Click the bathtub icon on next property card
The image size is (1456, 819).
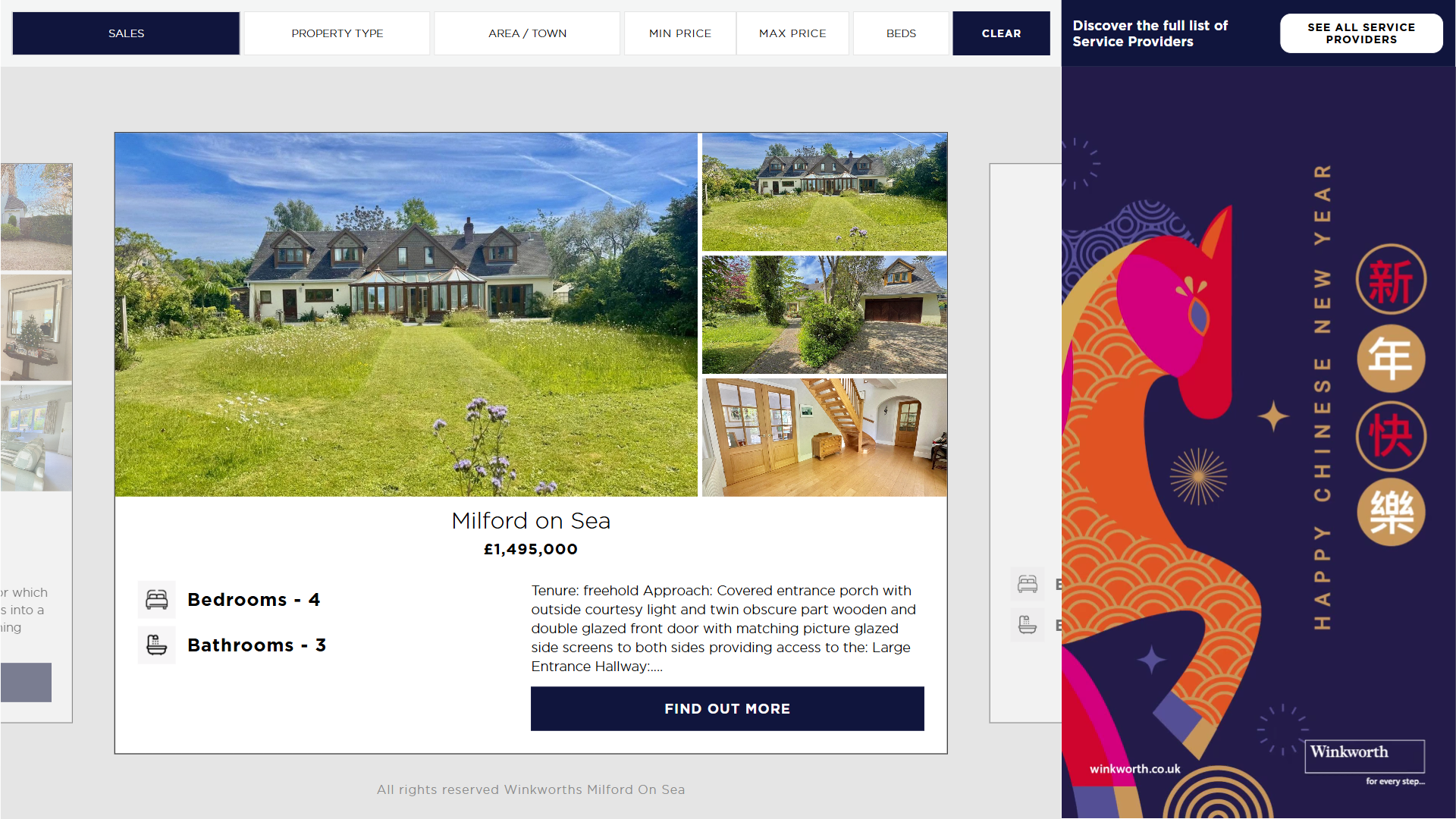click(x=1028, y=626)
